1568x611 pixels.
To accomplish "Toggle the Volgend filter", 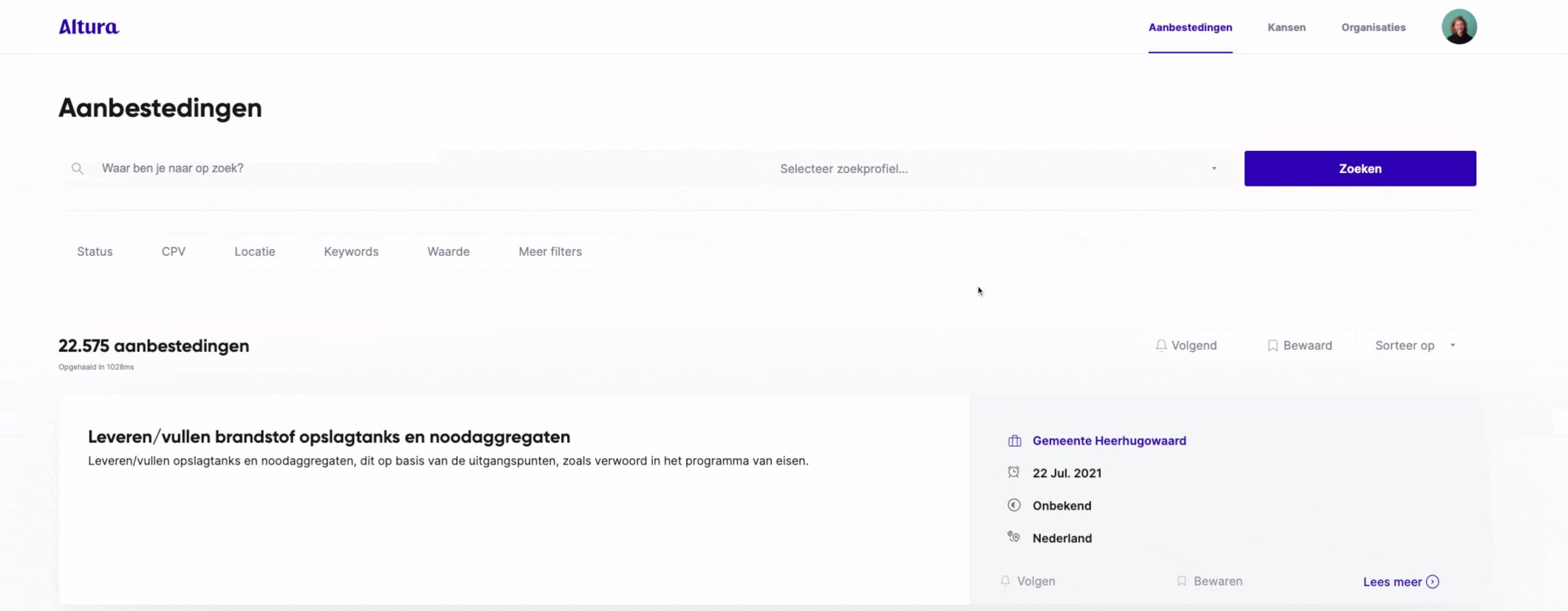I will [1187, 345].
